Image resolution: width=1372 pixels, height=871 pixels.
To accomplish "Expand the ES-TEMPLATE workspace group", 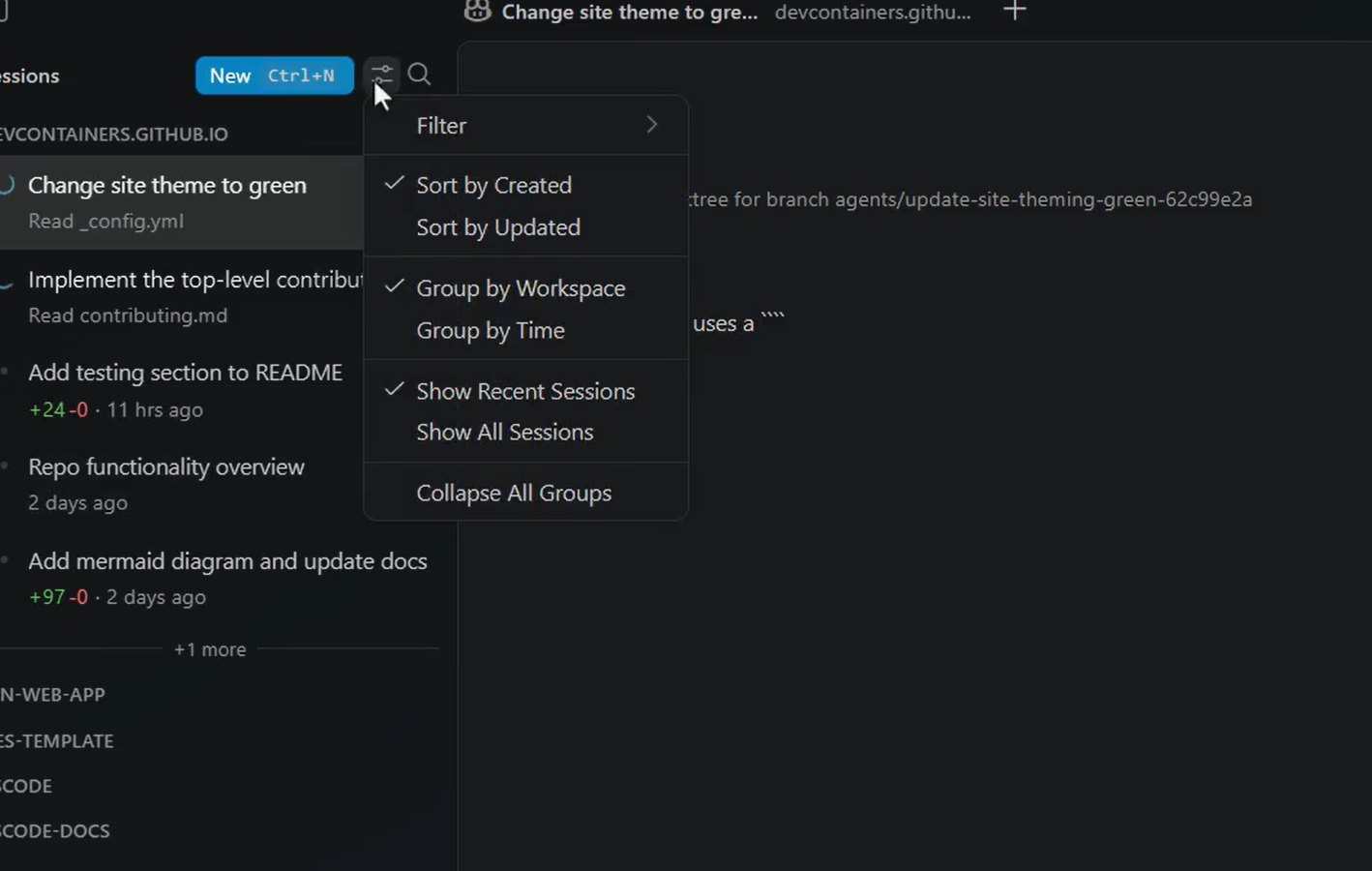I will click(56, 741).
